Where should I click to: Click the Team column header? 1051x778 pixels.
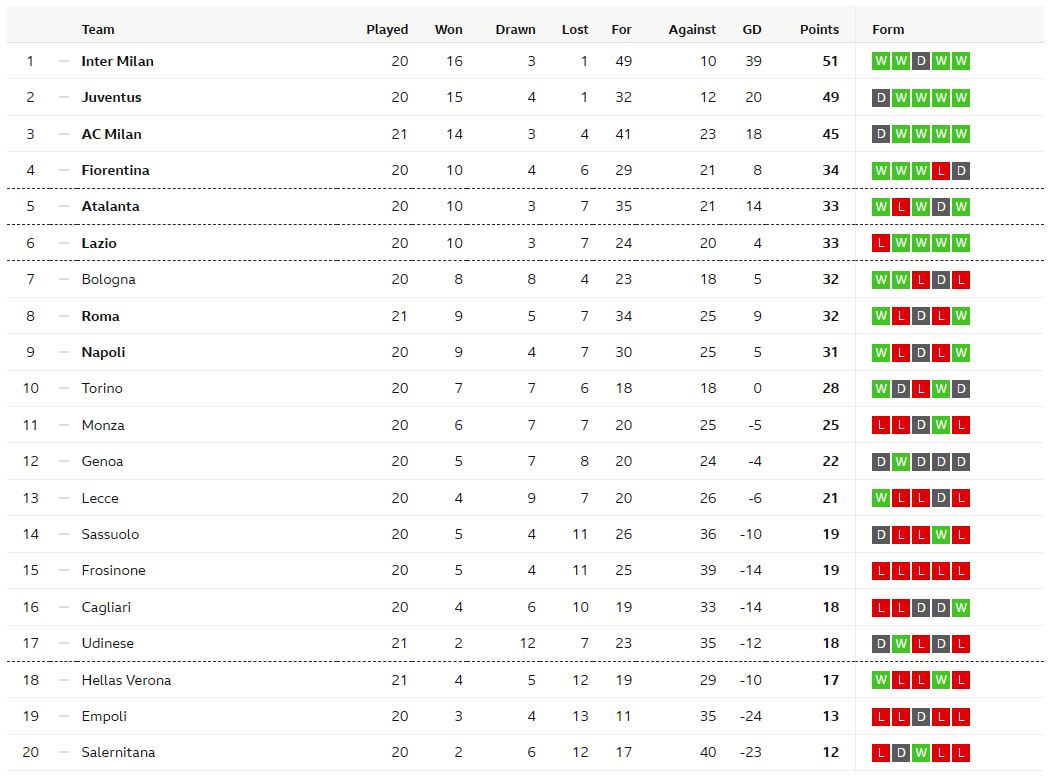98,29
